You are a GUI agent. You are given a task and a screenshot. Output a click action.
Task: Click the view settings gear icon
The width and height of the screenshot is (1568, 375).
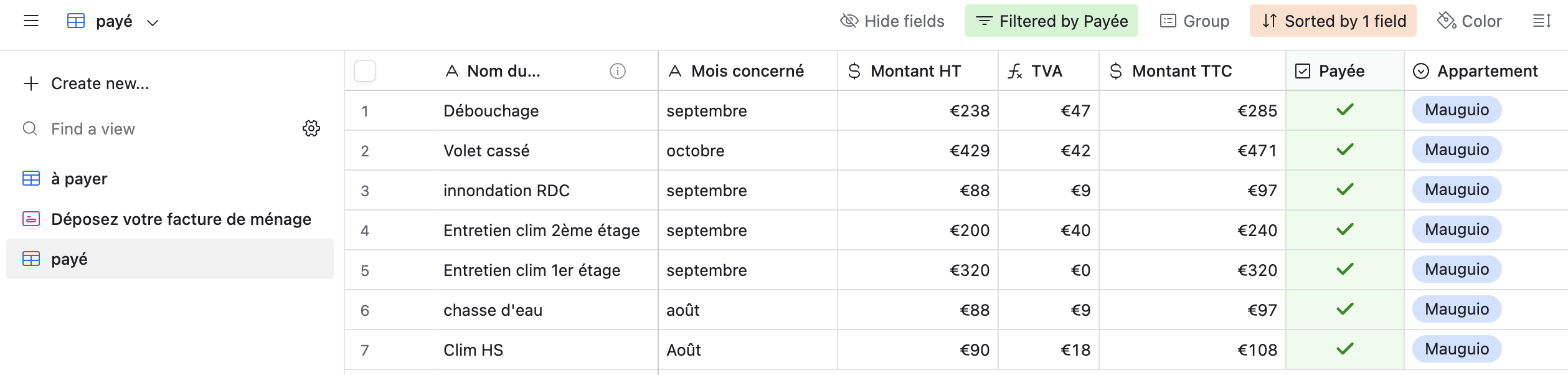coord(311,128)
